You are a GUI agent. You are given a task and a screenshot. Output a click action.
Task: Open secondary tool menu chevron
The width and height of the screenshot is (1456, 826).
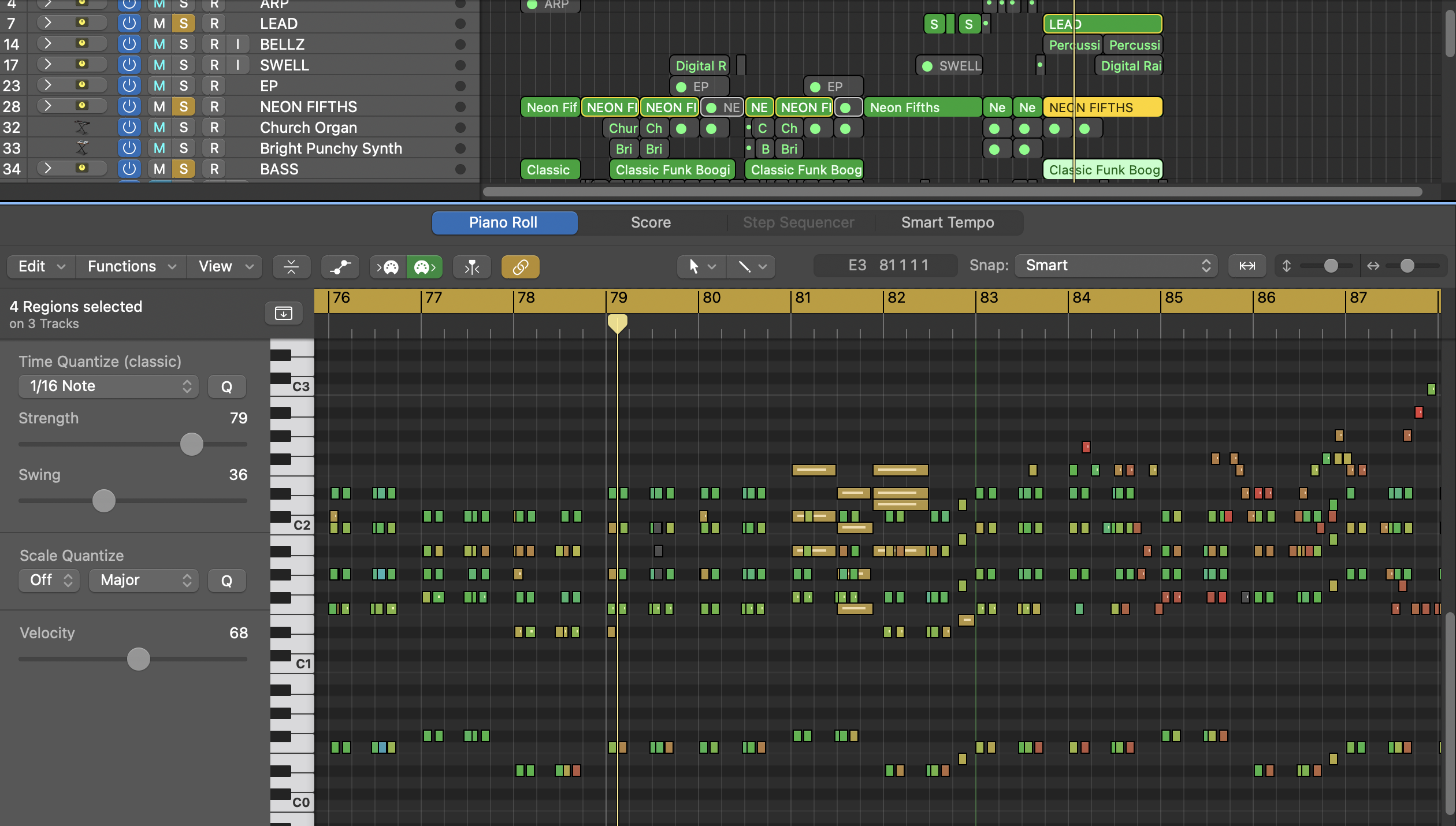click(x=763, y=267)
